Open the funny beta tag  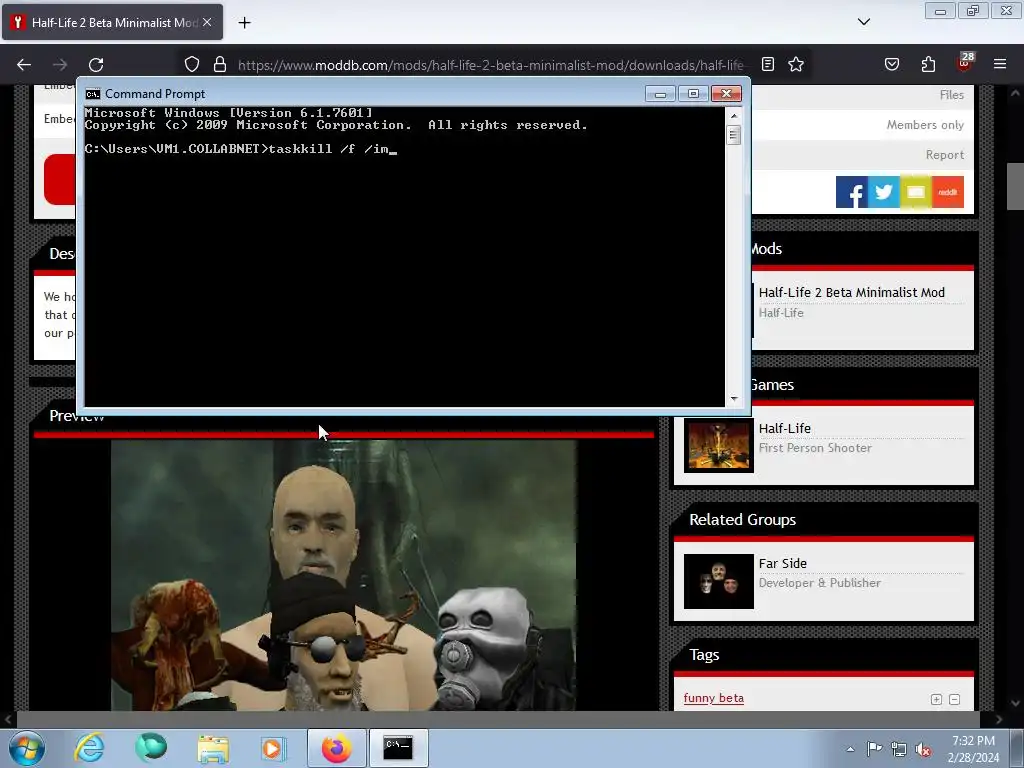(713, 698)
